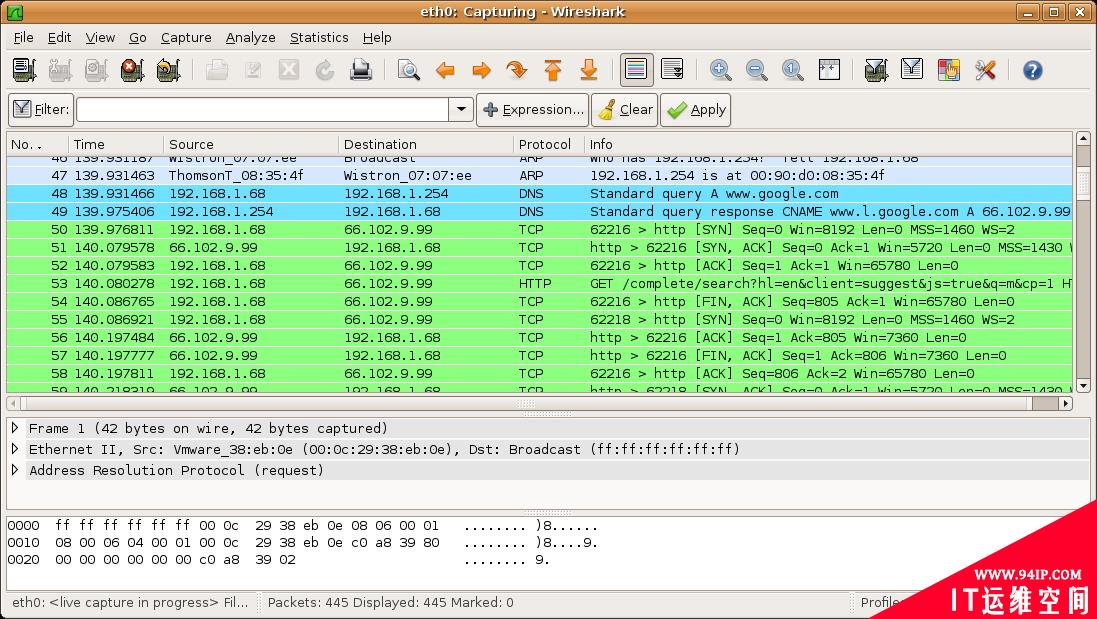Click the save capture file icon
This screenshot has height=619, width=1097.
pos(253,70)
